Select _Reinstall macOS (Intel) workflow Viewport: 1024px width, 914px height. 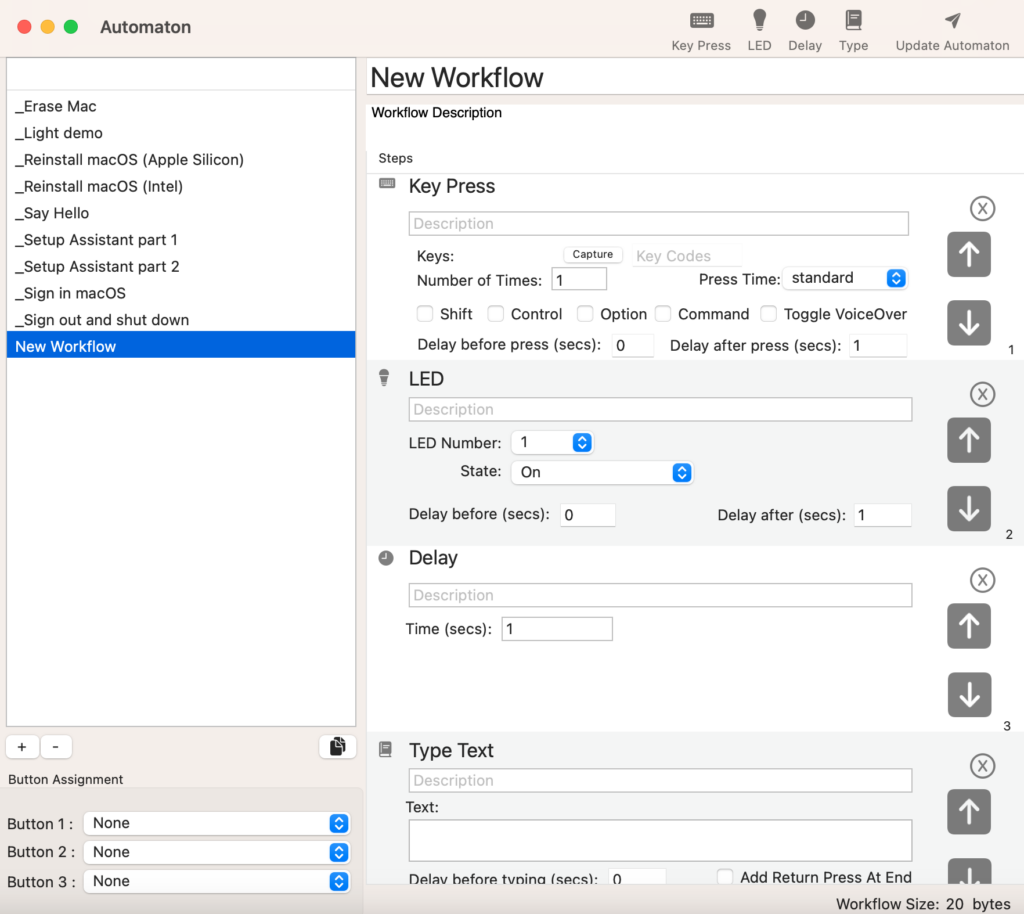tap(181, 187)
